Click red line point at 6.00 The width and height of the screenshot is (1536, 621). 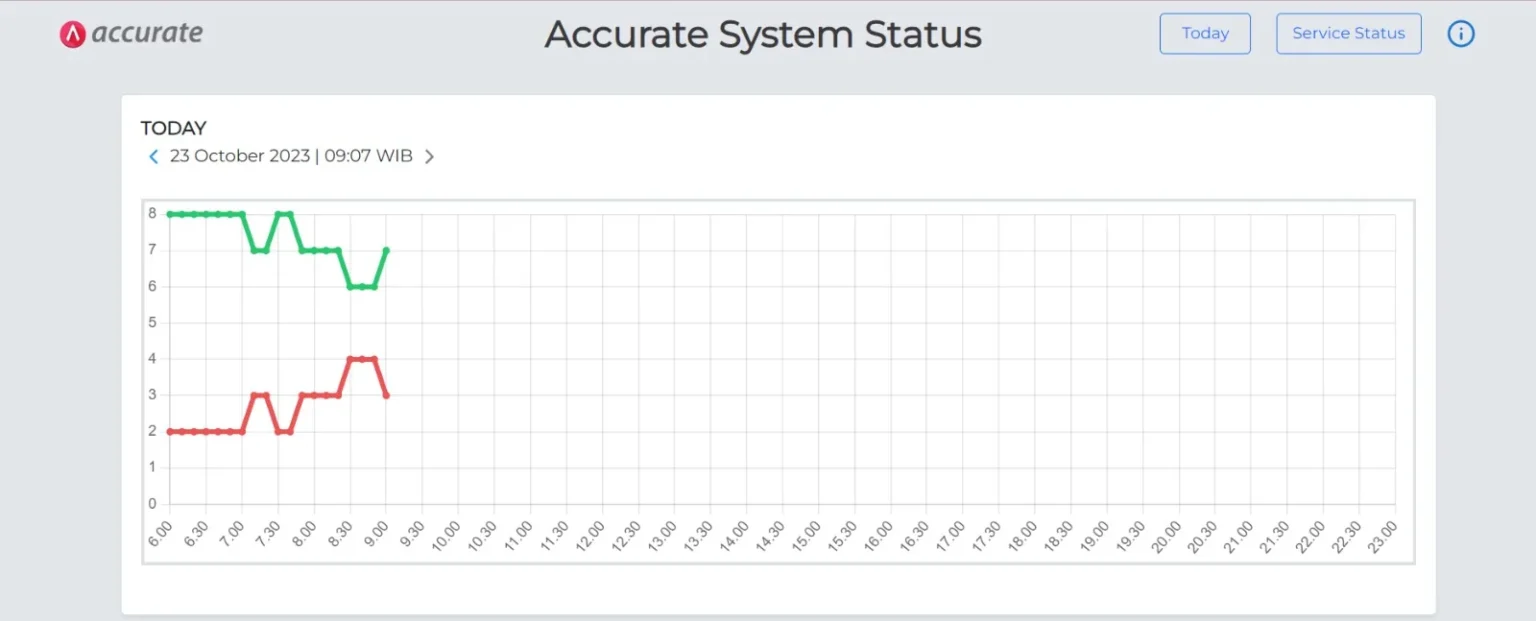(169, 431)
